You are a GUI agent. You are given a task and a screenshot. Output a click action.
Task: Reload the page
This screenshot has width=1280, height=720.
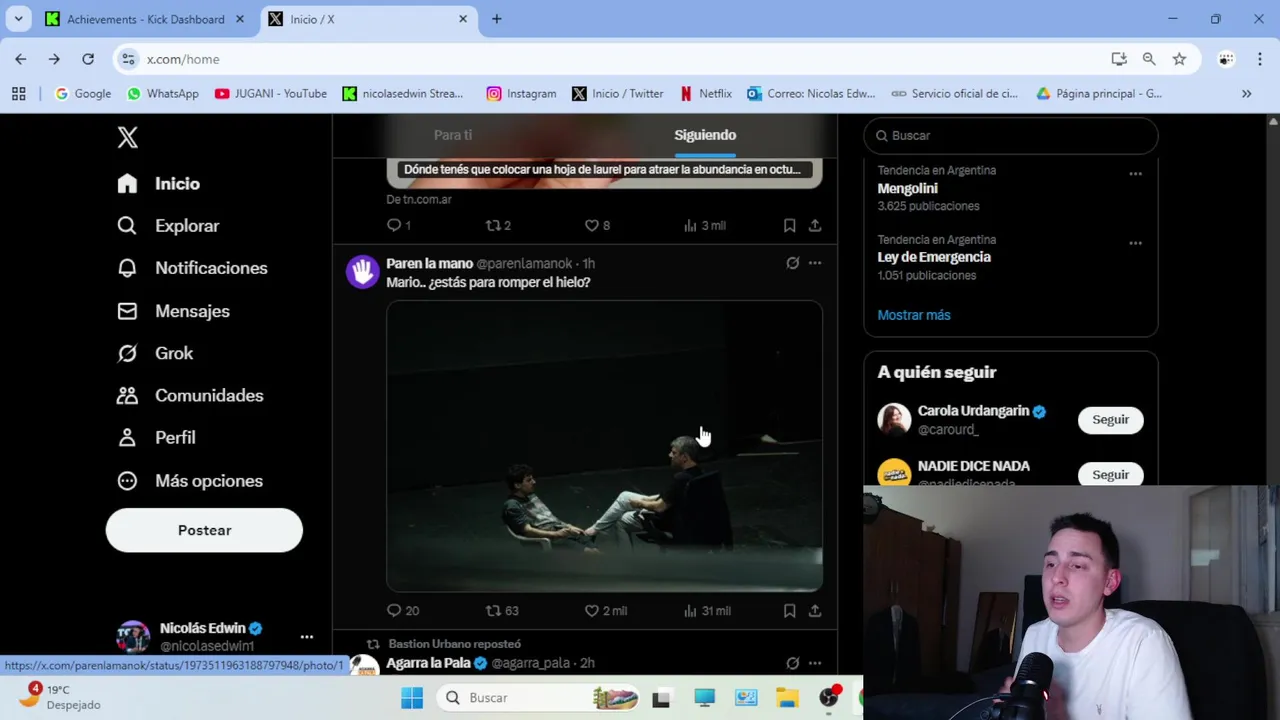point(88,59)
